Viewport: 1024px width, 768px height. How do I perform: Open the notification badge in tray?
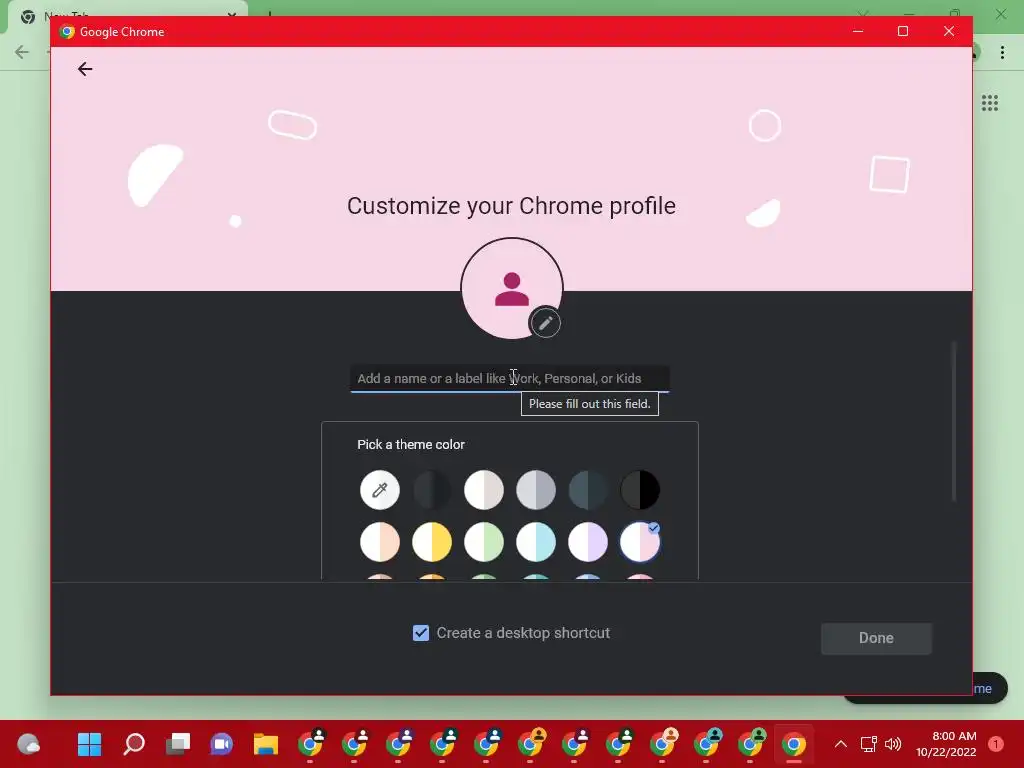pyautogui.click(x=995, y=743)
